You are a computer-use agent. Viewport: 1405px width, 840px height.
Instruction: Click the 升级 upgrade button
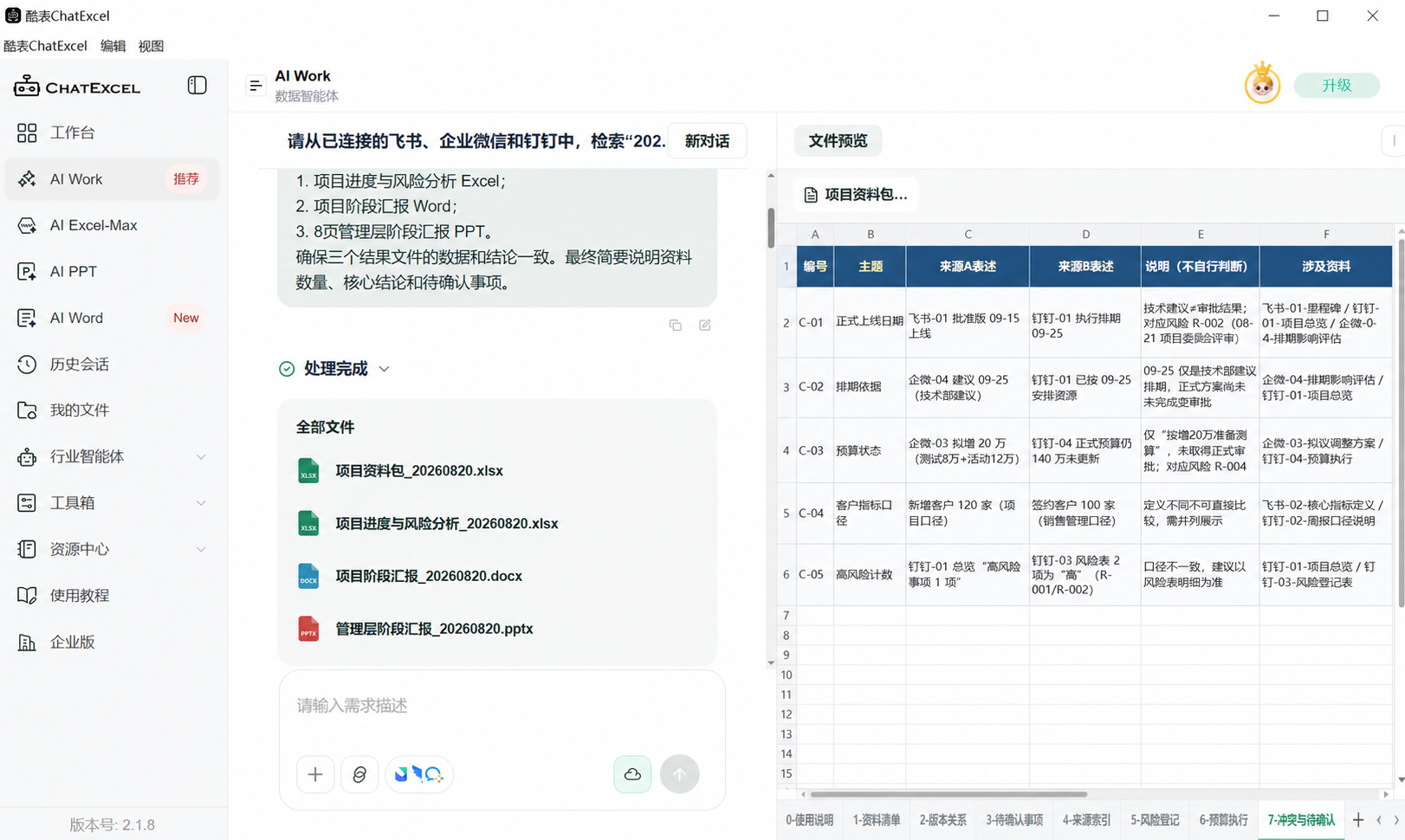click(x=1337, y=85)
